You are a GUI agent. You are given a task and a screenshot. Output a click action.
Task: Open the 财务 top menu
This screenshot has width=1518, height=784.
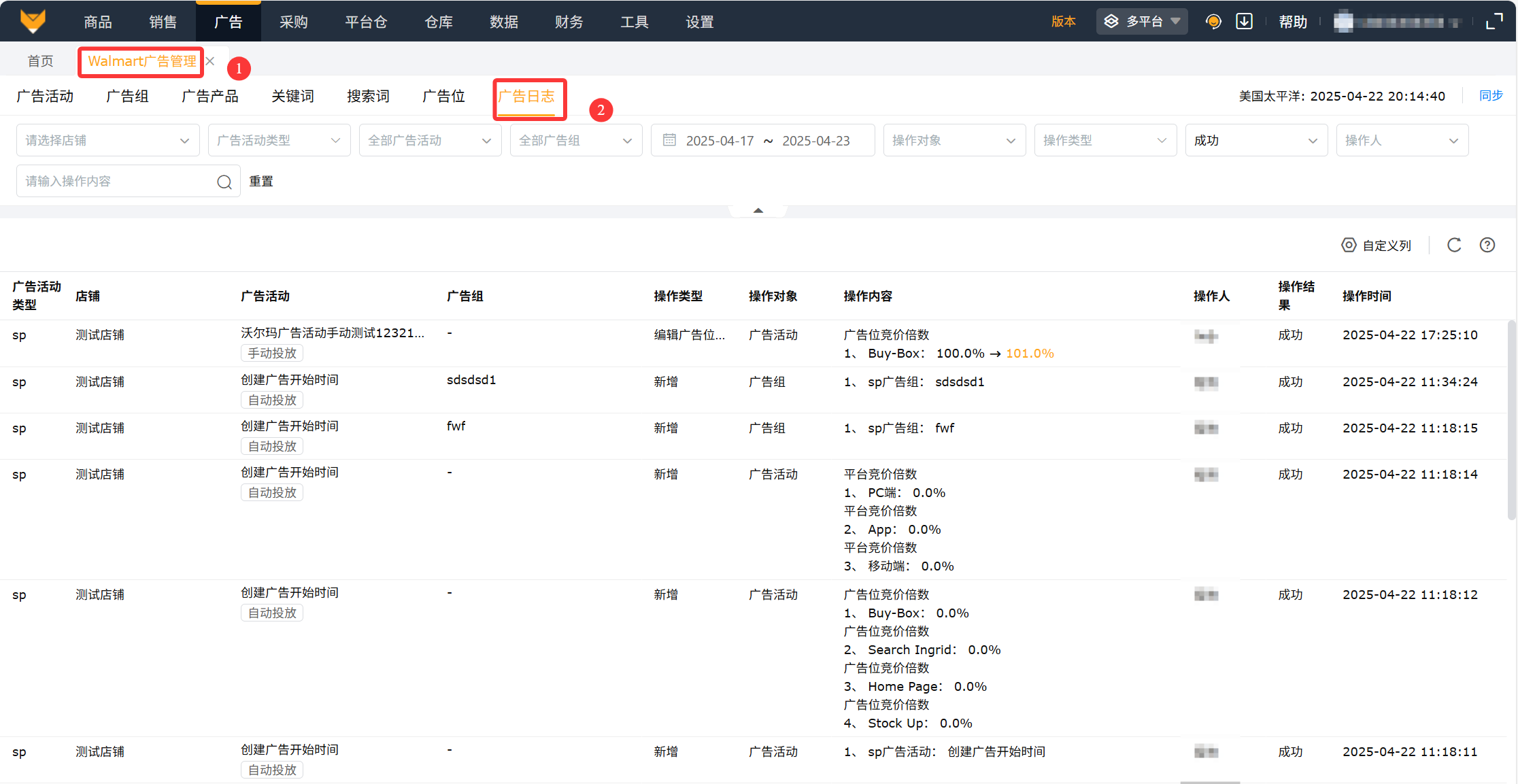point(569,22)
